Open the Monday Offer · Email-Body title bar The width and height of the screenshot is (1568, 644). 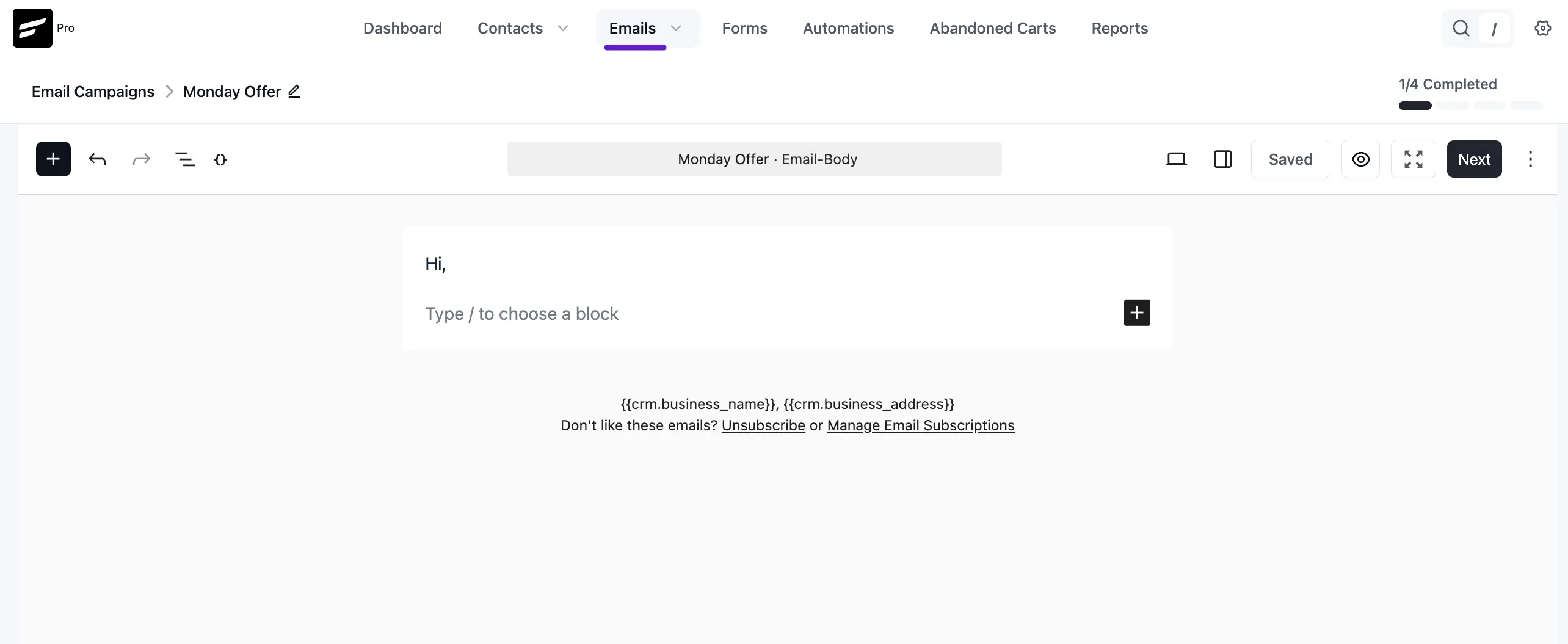click(754, 159)
